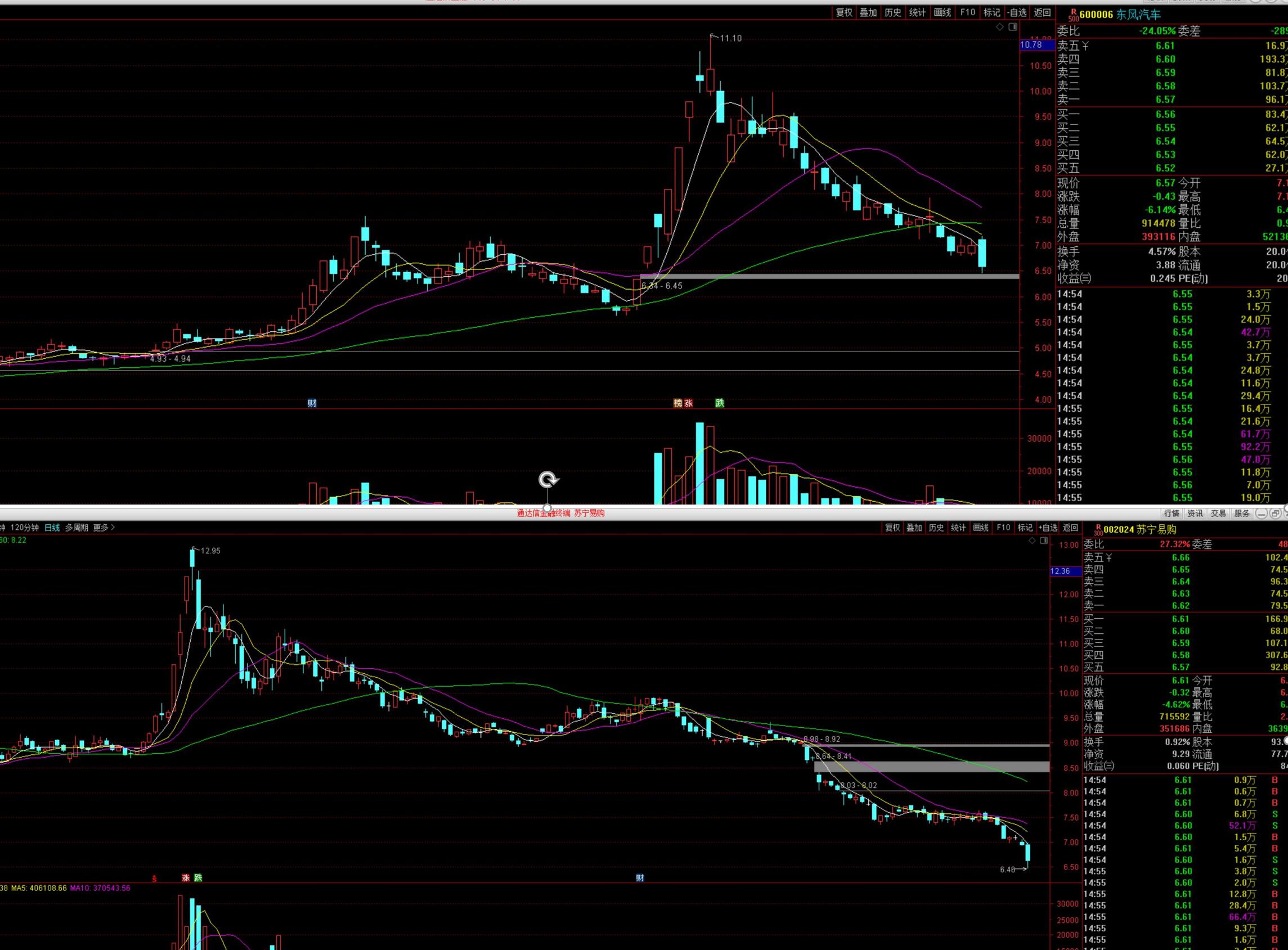The height and width of the screenshot is (950, 1288).
Task: Click the circular refresh arrow icon
Action: coord(547,480)
